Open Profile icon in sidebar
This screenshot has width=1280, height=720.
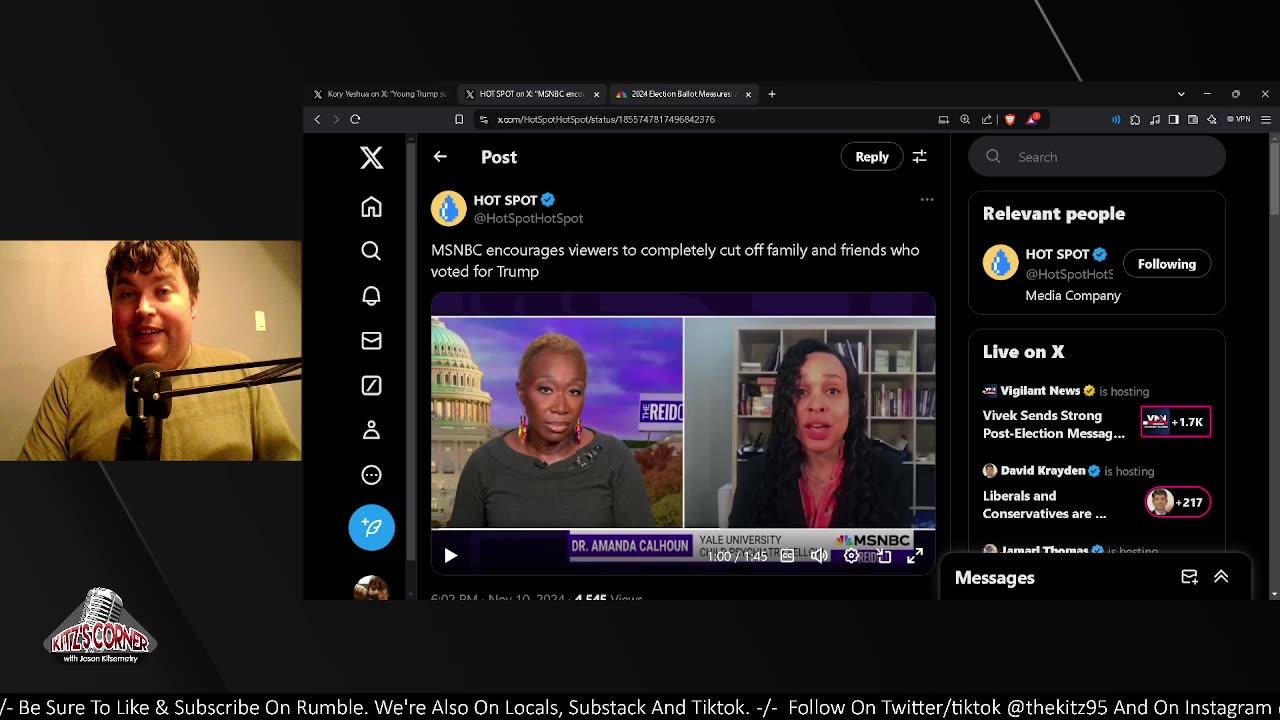(x=371, y=430)
